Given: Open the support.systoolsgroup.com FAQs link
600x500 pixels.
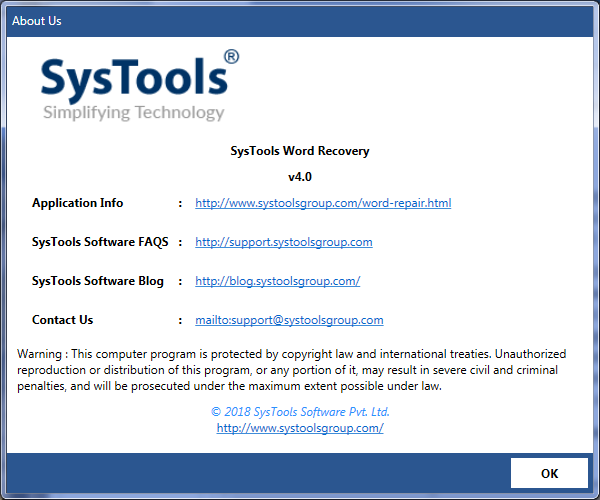Looking at the screenshot, I should pos(284,242).
